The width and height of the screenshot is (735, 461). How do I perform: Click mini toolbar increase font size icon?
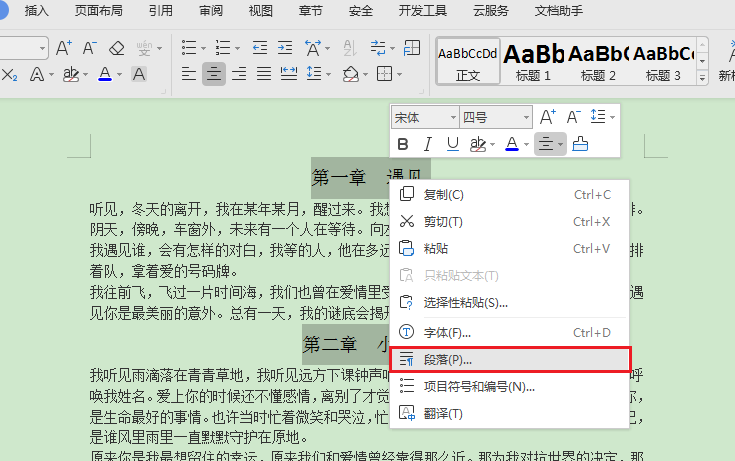pyautogui.click(x=548, y=117)
